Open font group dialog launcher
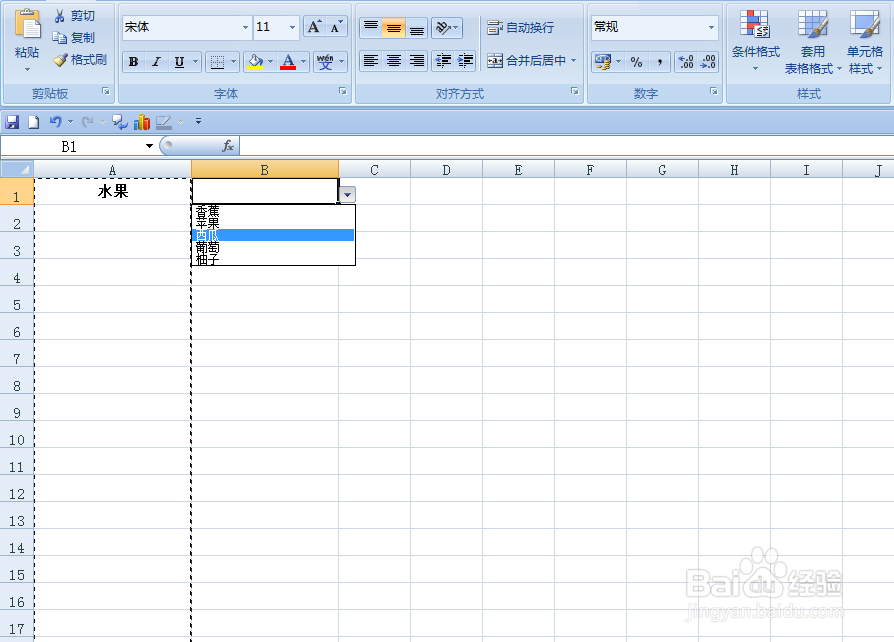The width and height of the screenshot is (894, 642). [343, 91]
